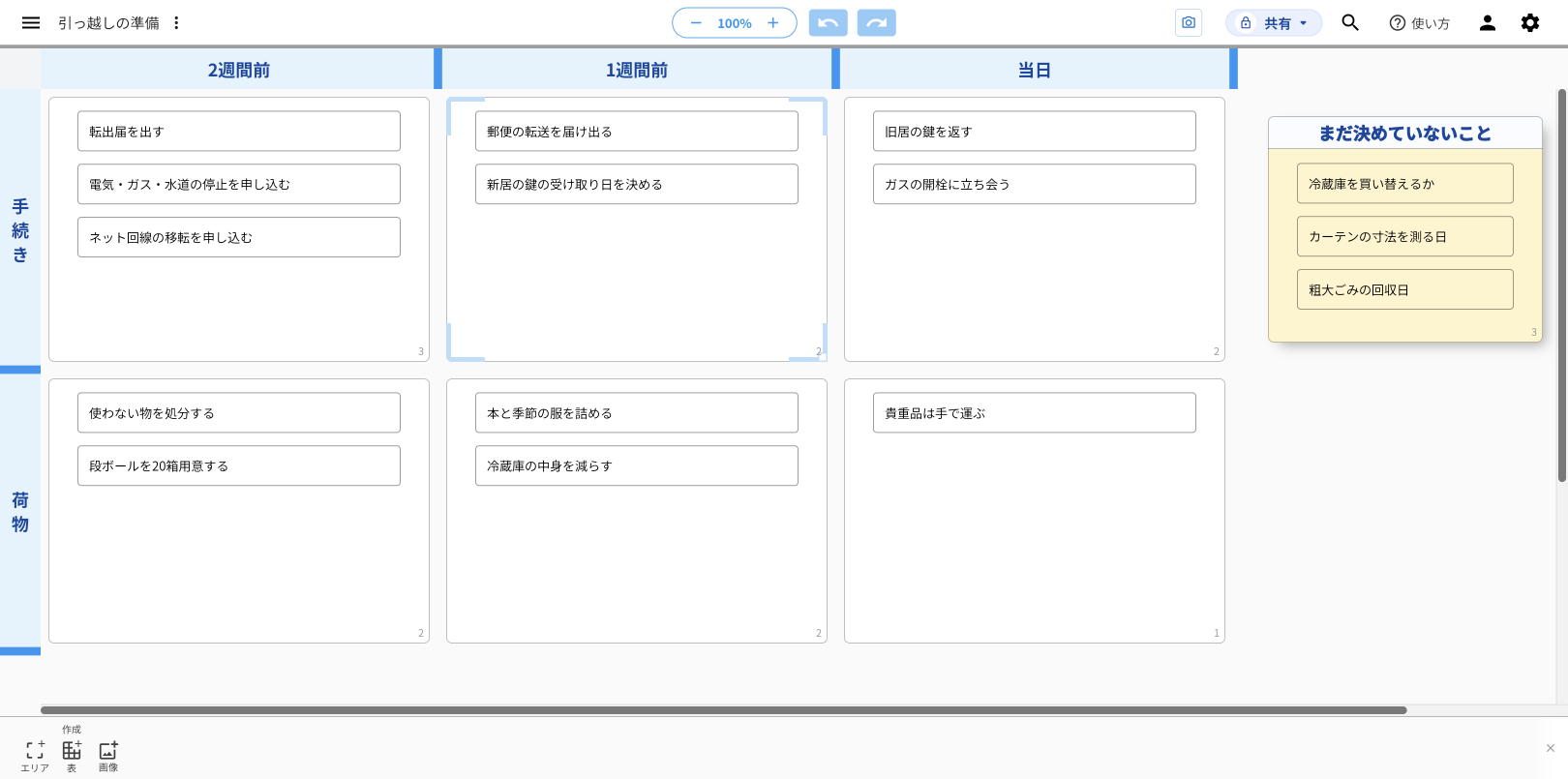The height and width of the screenshot is (779, 1568).
Task: Open the three-dot board options menu
Action: 176,22
